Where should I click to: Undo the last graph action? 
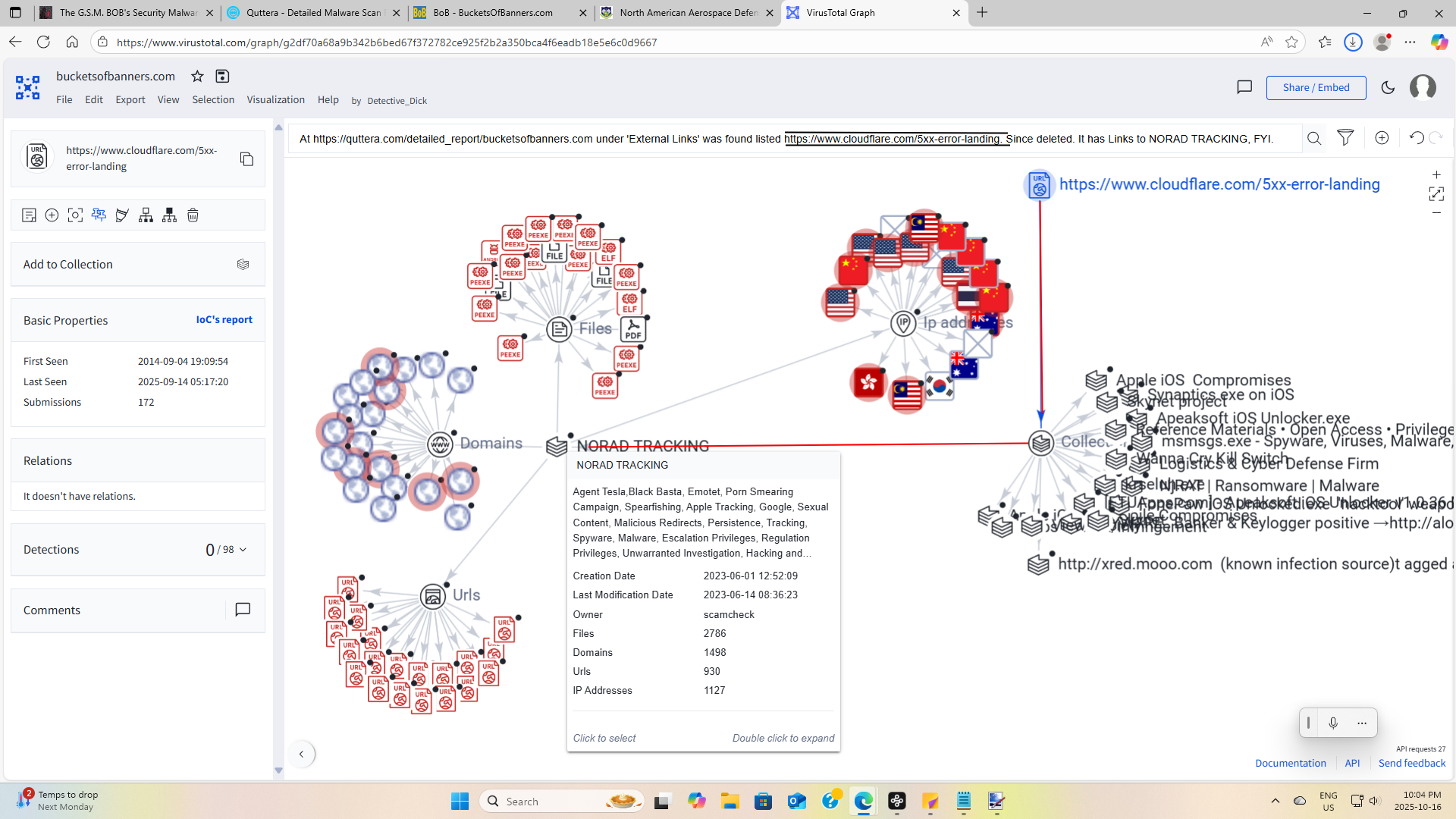1417,138
